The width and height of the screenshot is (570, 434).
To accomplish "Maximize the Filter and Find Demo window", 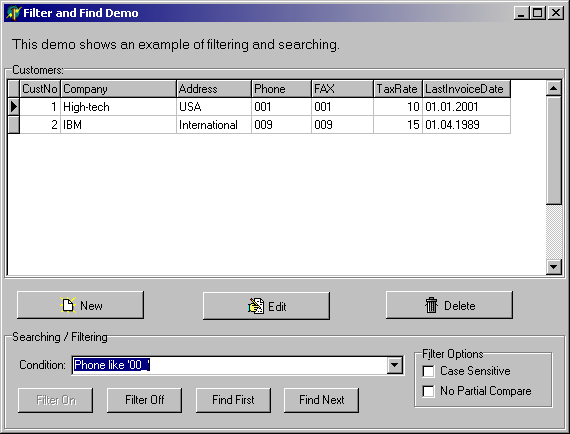I will pyautogui.click(x=538, y=13).
